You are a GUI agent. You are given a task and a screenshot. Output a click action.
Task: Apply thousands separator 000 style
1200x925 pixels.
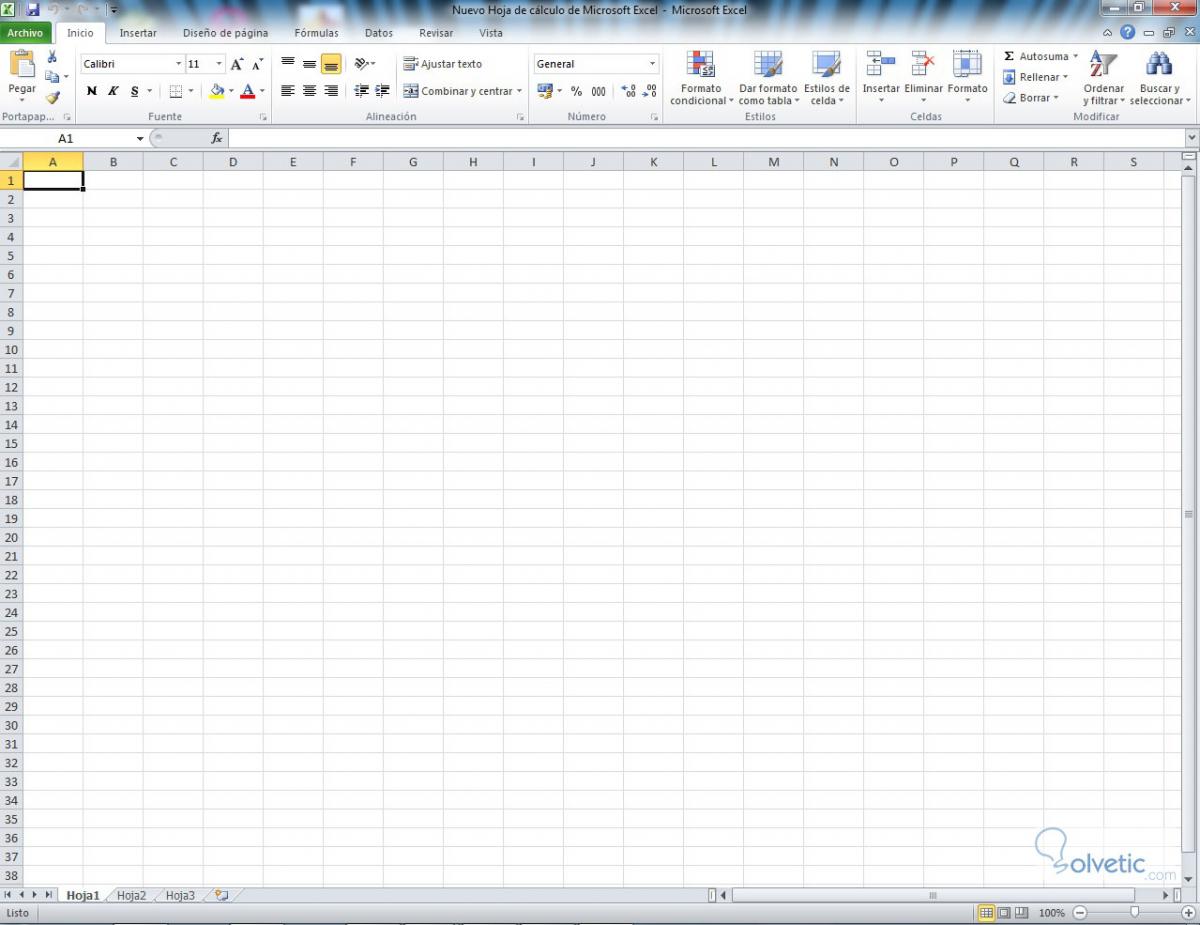598,91
